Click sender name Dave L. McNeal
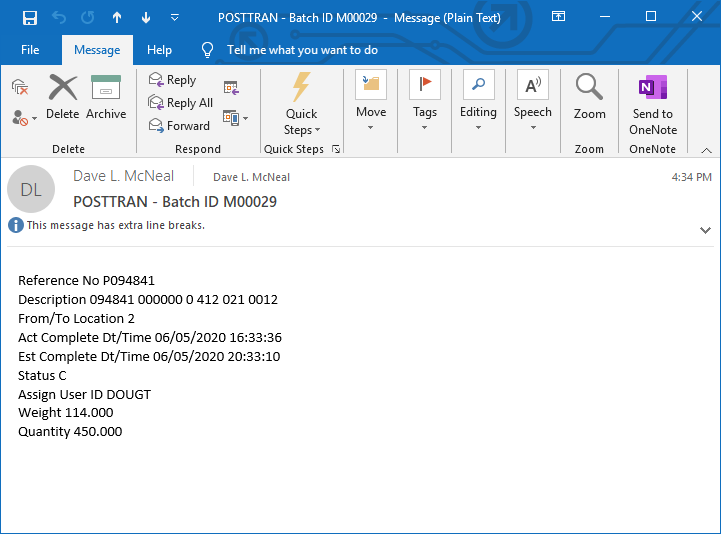Image resolution: width=721 pixels, height=534 pixels. (123, 176)
